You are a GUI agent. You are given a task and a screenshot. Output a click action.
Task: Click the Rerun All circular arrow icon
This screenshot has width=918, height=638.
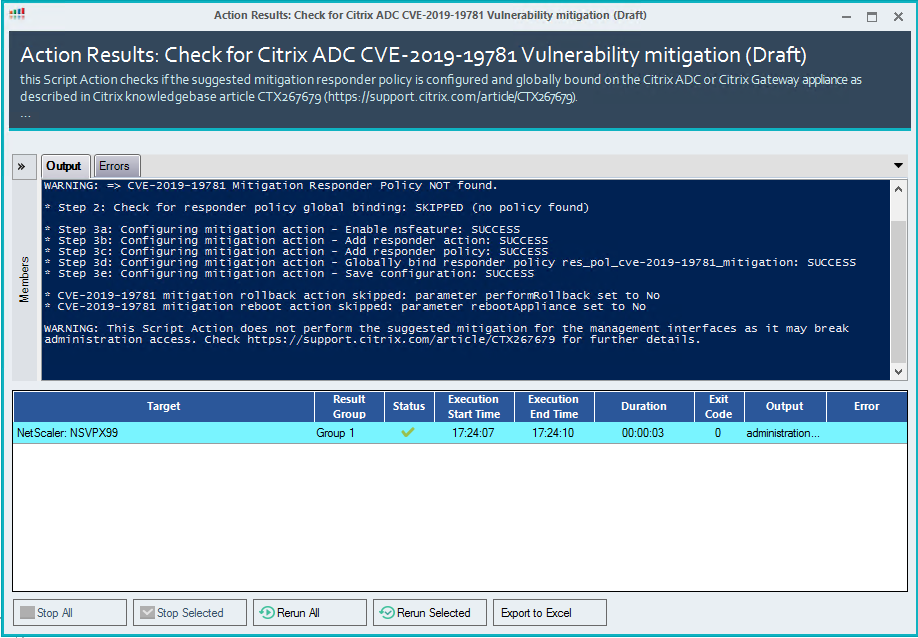267,612
